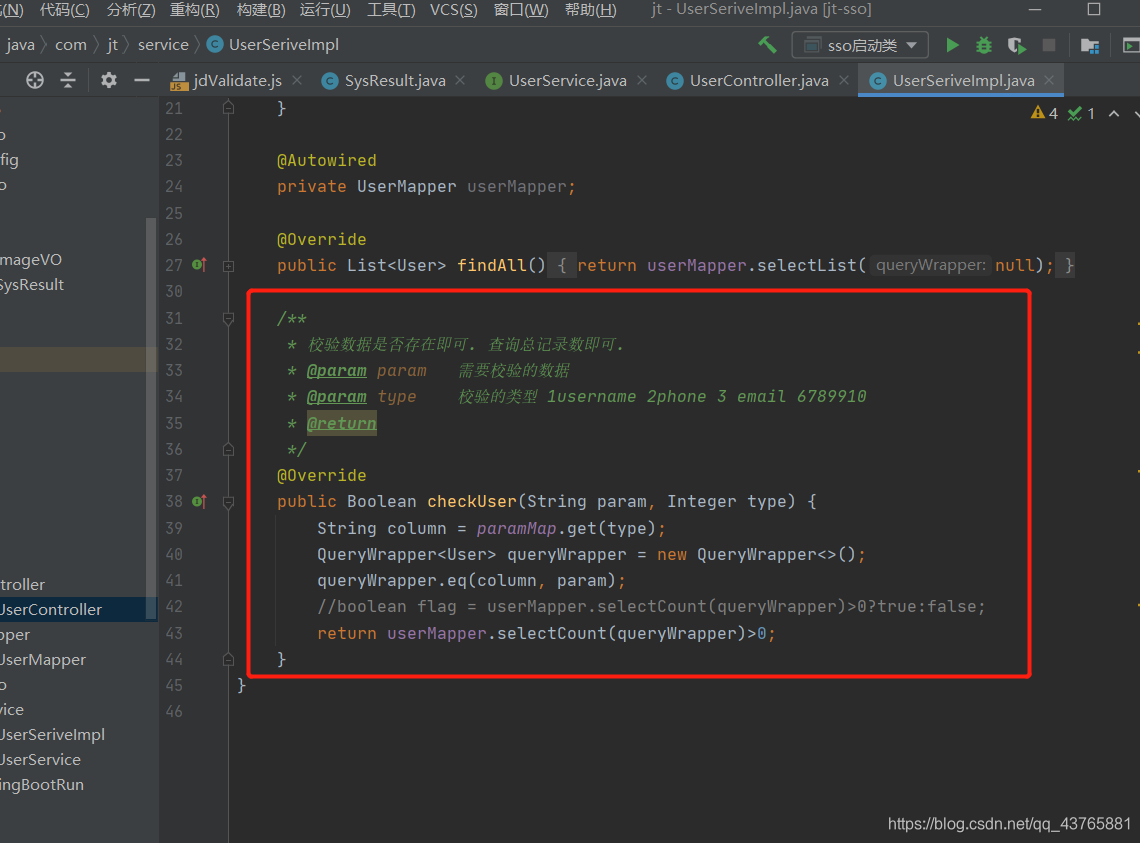Click the typo check count icon
The height and width of the screenshot is (843, 1140).
[x=1081, y=113]
